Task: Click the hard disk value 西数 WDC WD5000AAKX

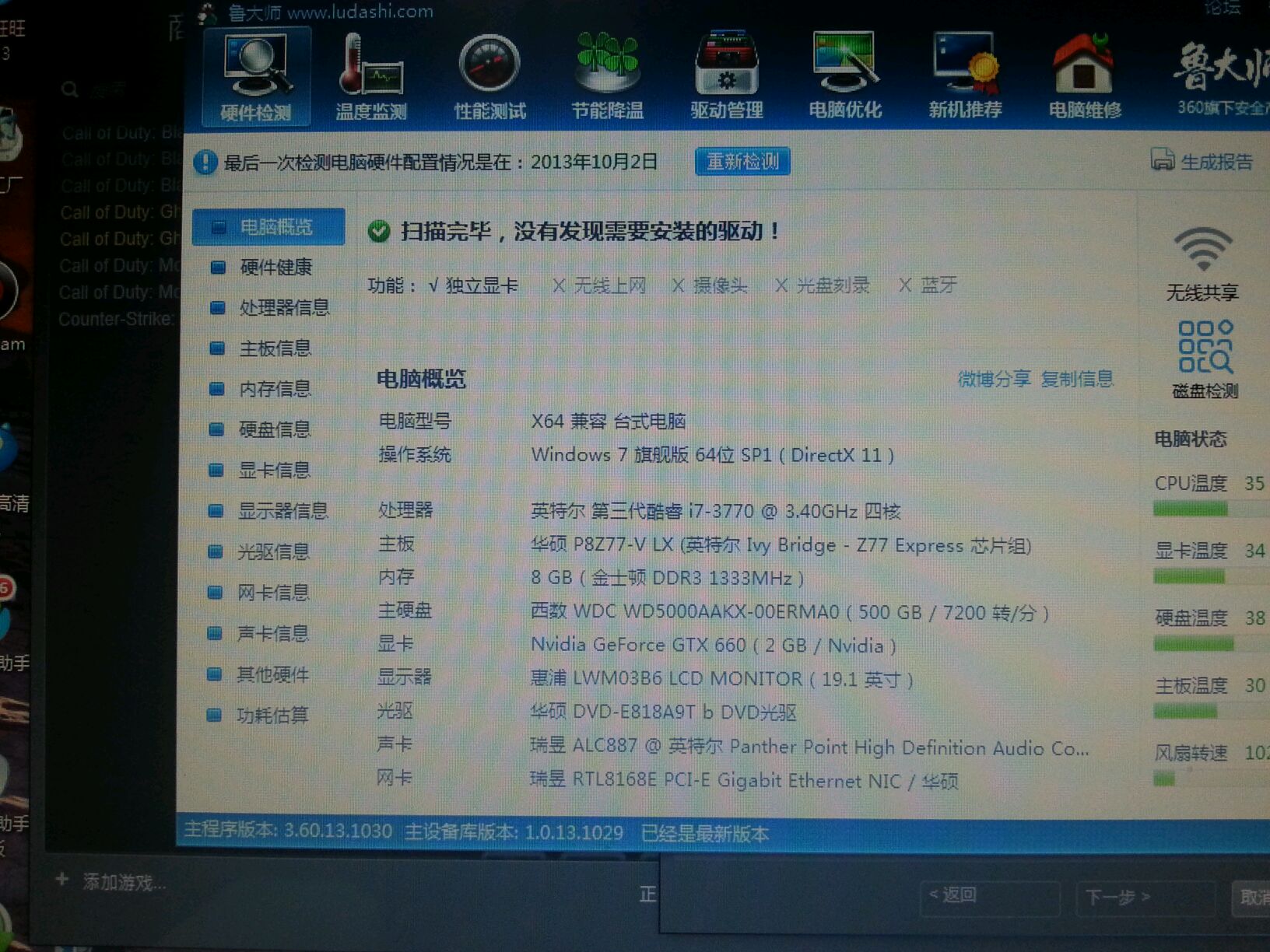Action: click(x=790, y=612)
